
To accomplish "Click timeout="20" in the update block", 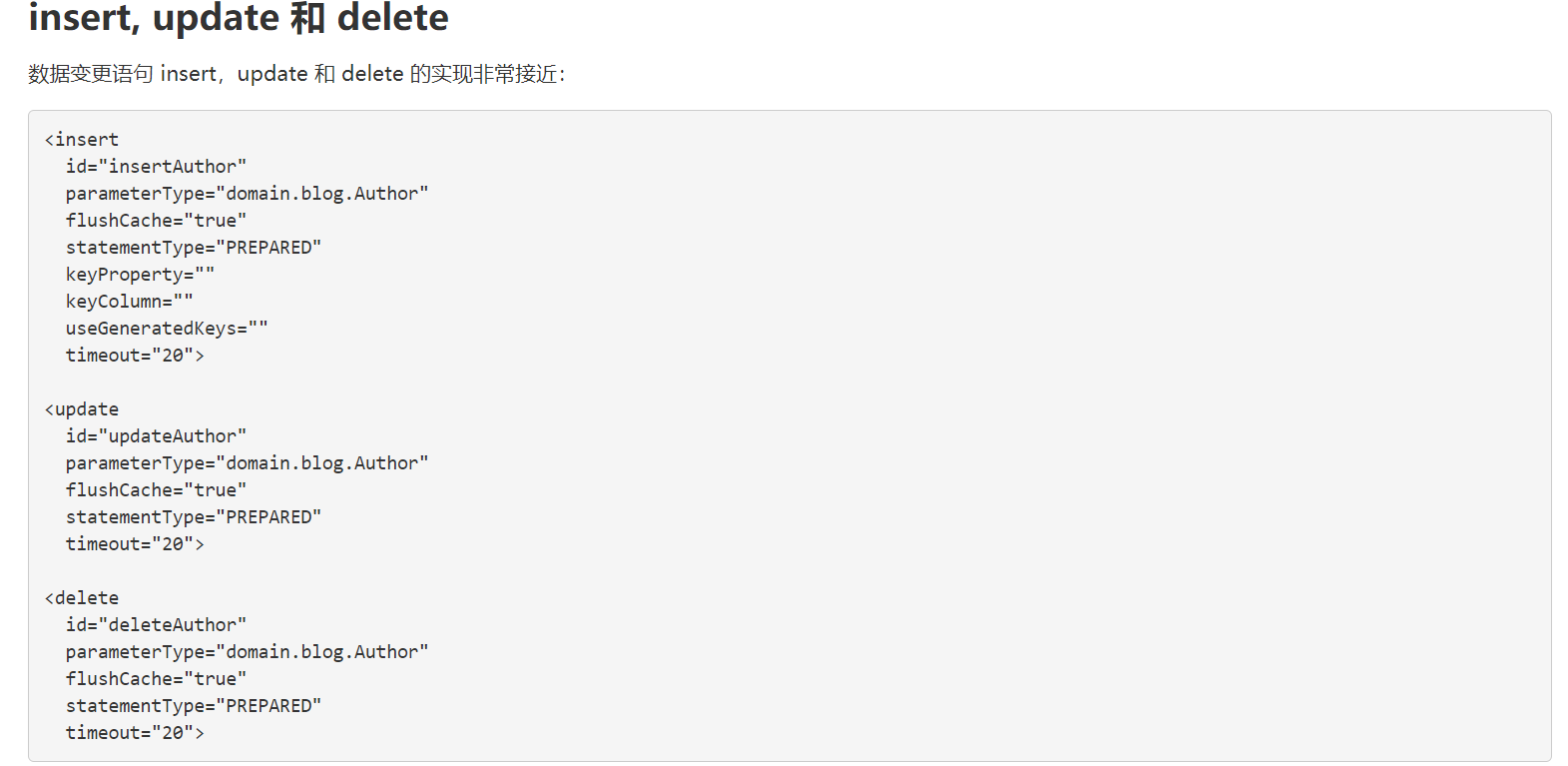I will [x=135, y=544].
